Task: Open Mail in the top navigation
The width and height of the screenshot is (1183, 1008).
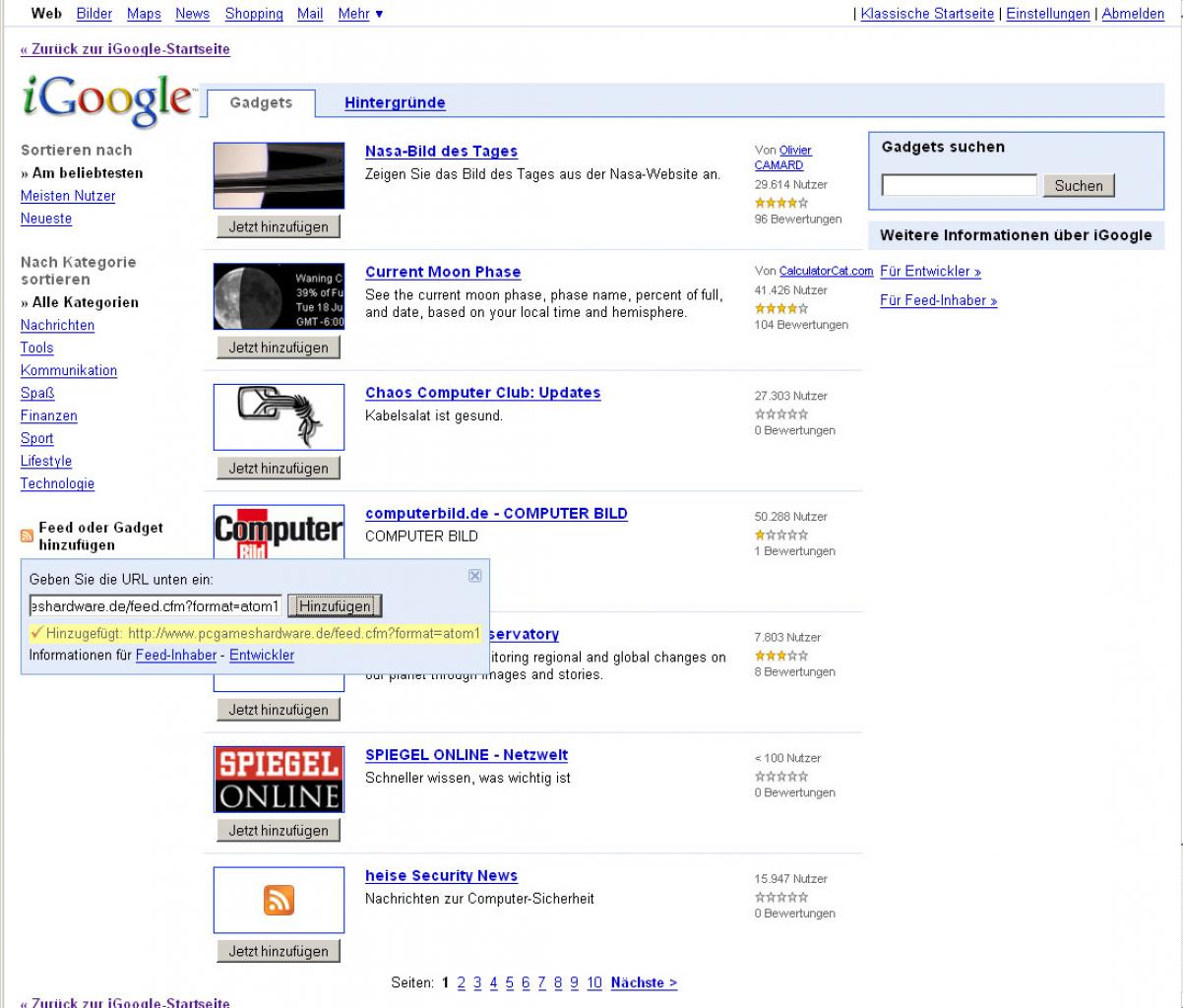Action: point(310,14)
